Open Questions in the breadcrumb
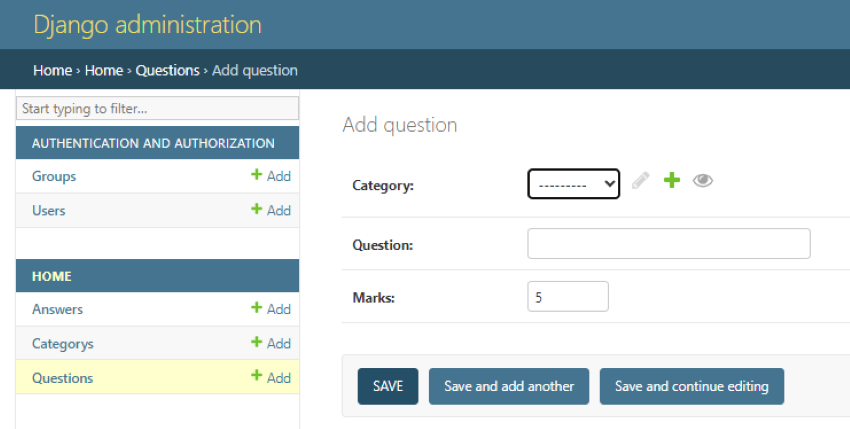Viewport: 850px width, 429px height. tap(168, 70)
